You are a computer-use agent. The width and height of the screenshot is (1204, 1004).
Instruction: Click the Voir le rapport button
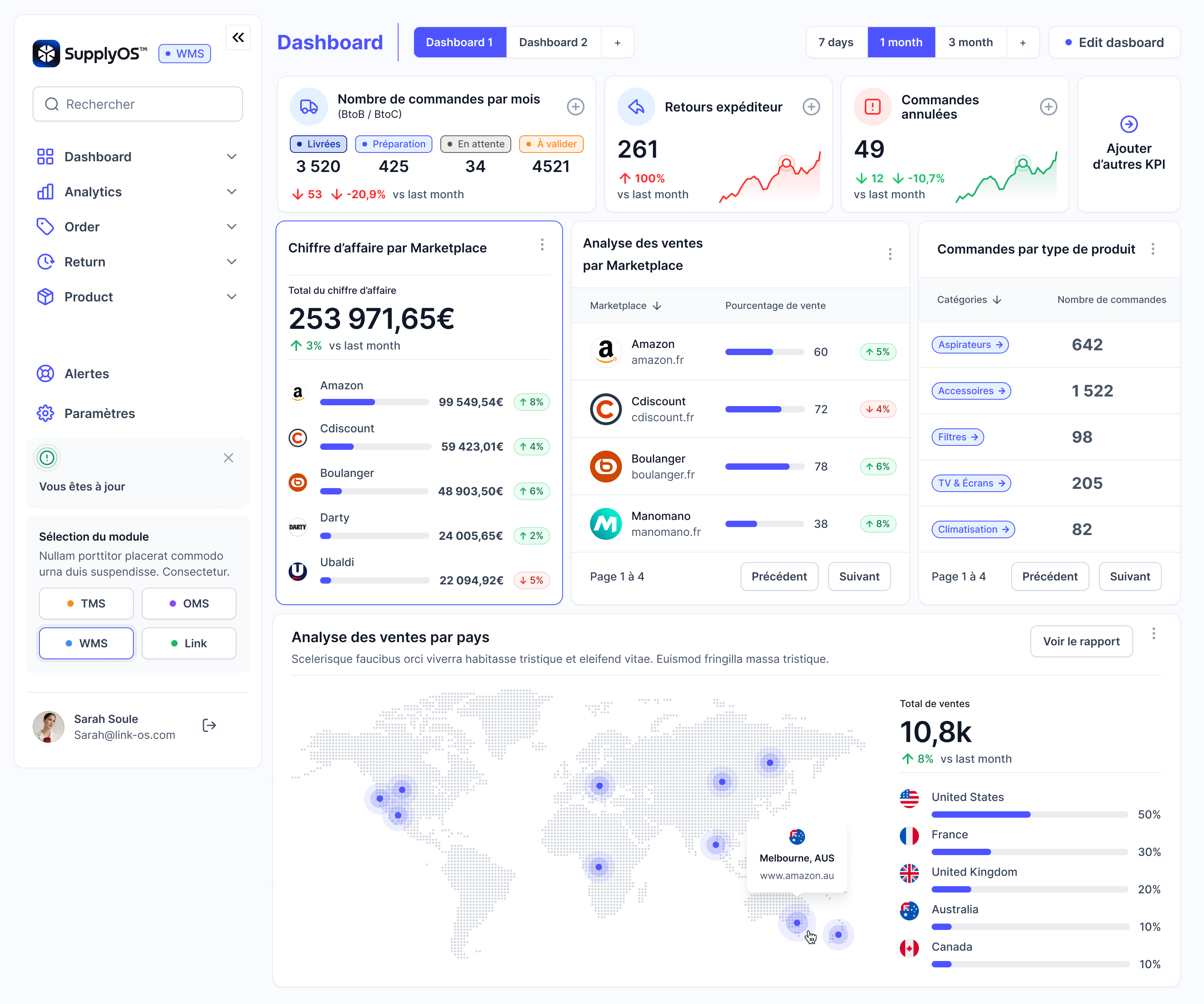coord(1081,642)
